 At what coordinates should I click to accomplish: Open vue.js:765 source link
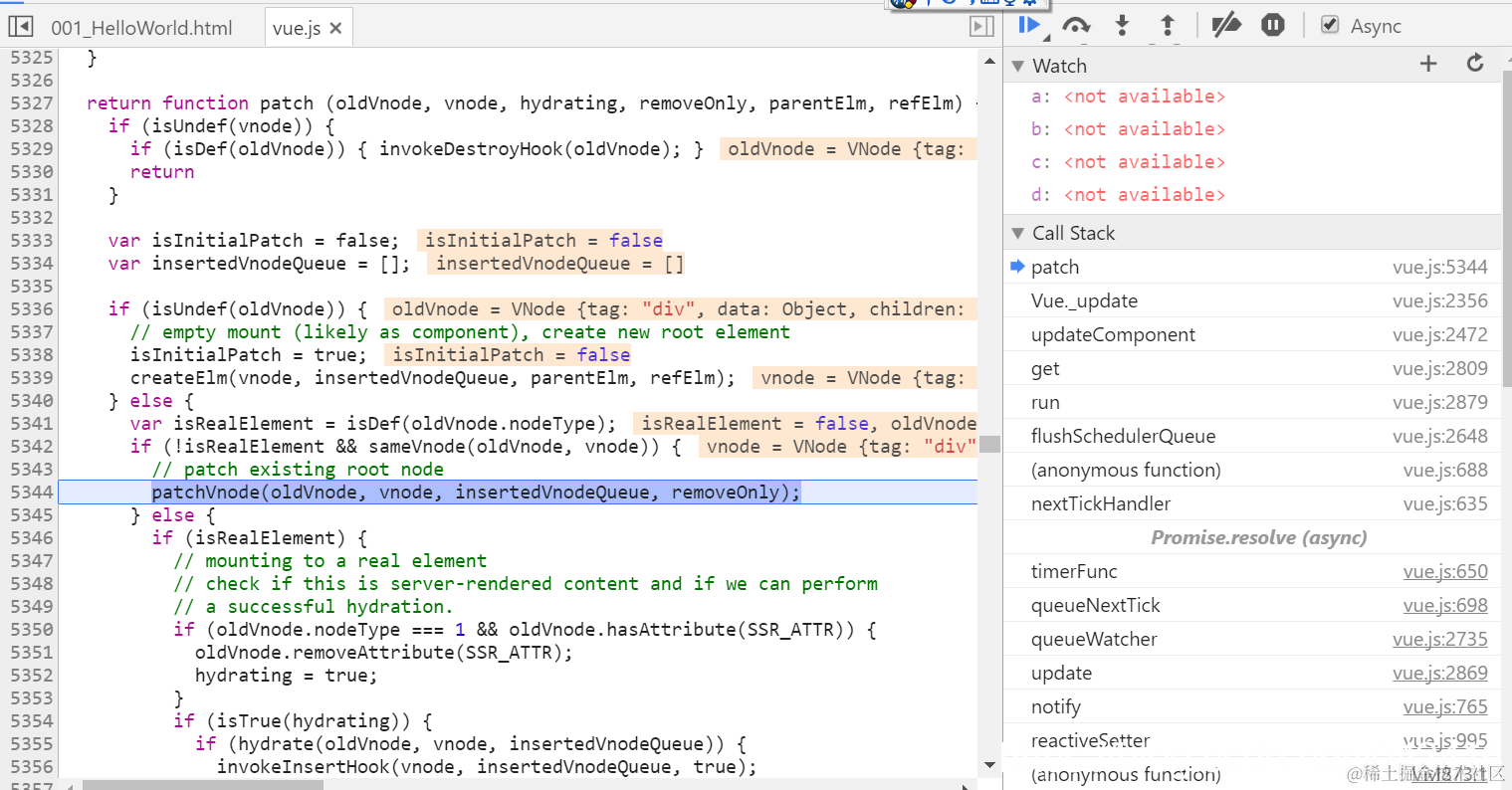[x=1445, y=706]
